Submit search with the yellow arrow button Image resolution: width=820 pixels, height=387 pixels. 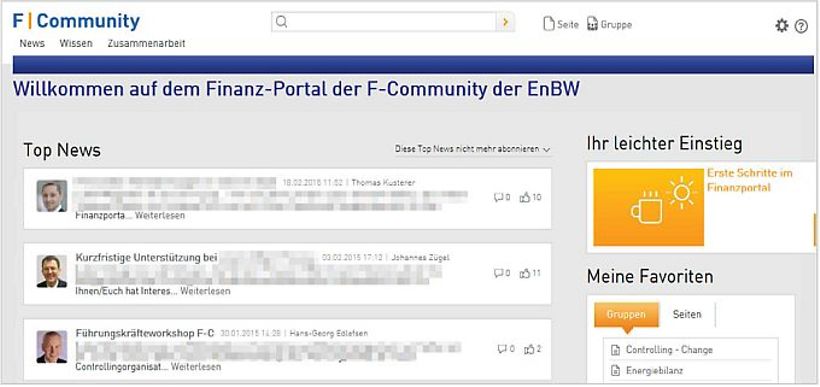(505, 22)
